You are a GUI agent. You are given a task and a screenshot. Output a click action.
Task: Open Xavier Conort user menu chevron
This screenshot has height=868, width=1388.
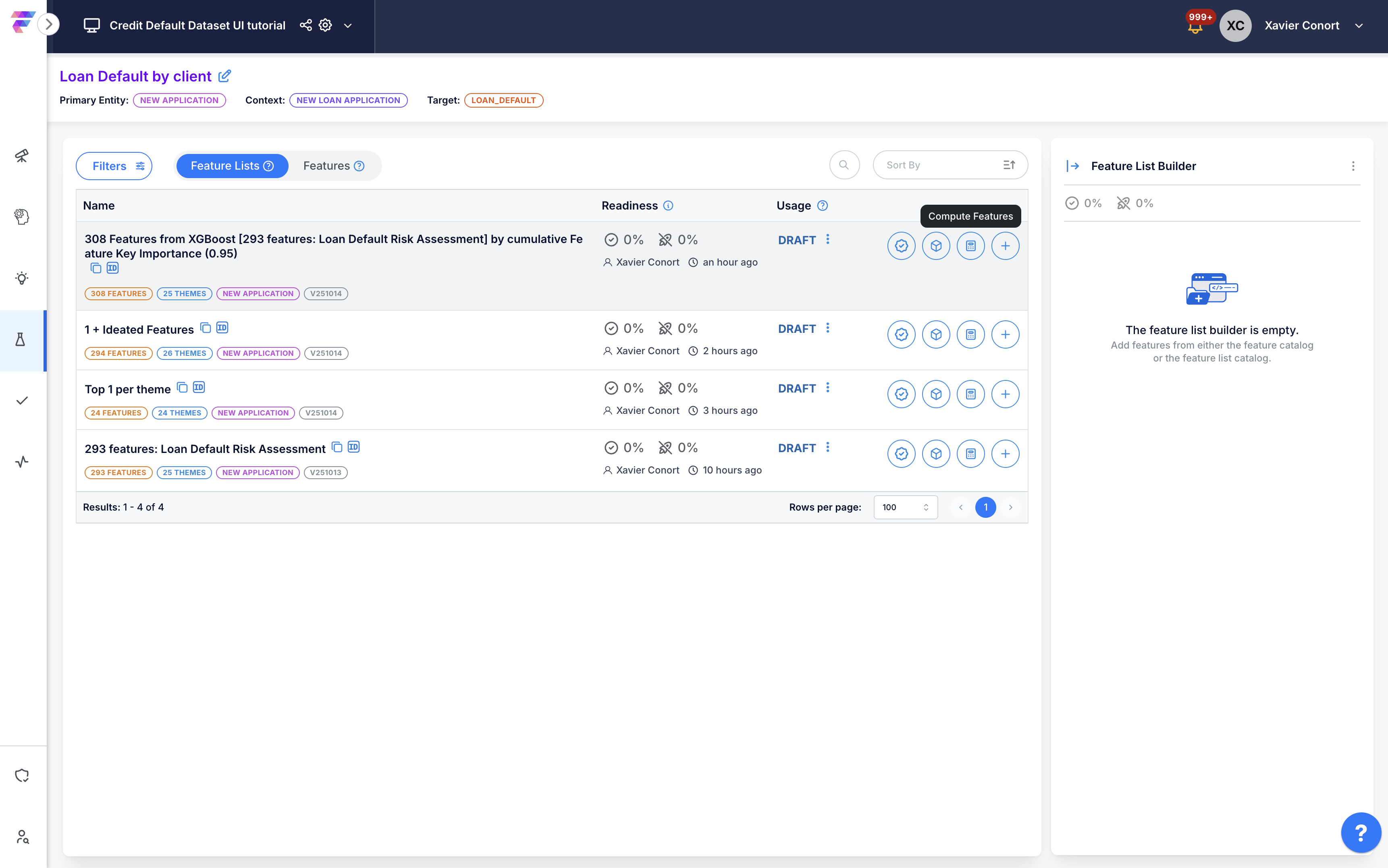click(1359, 26)
